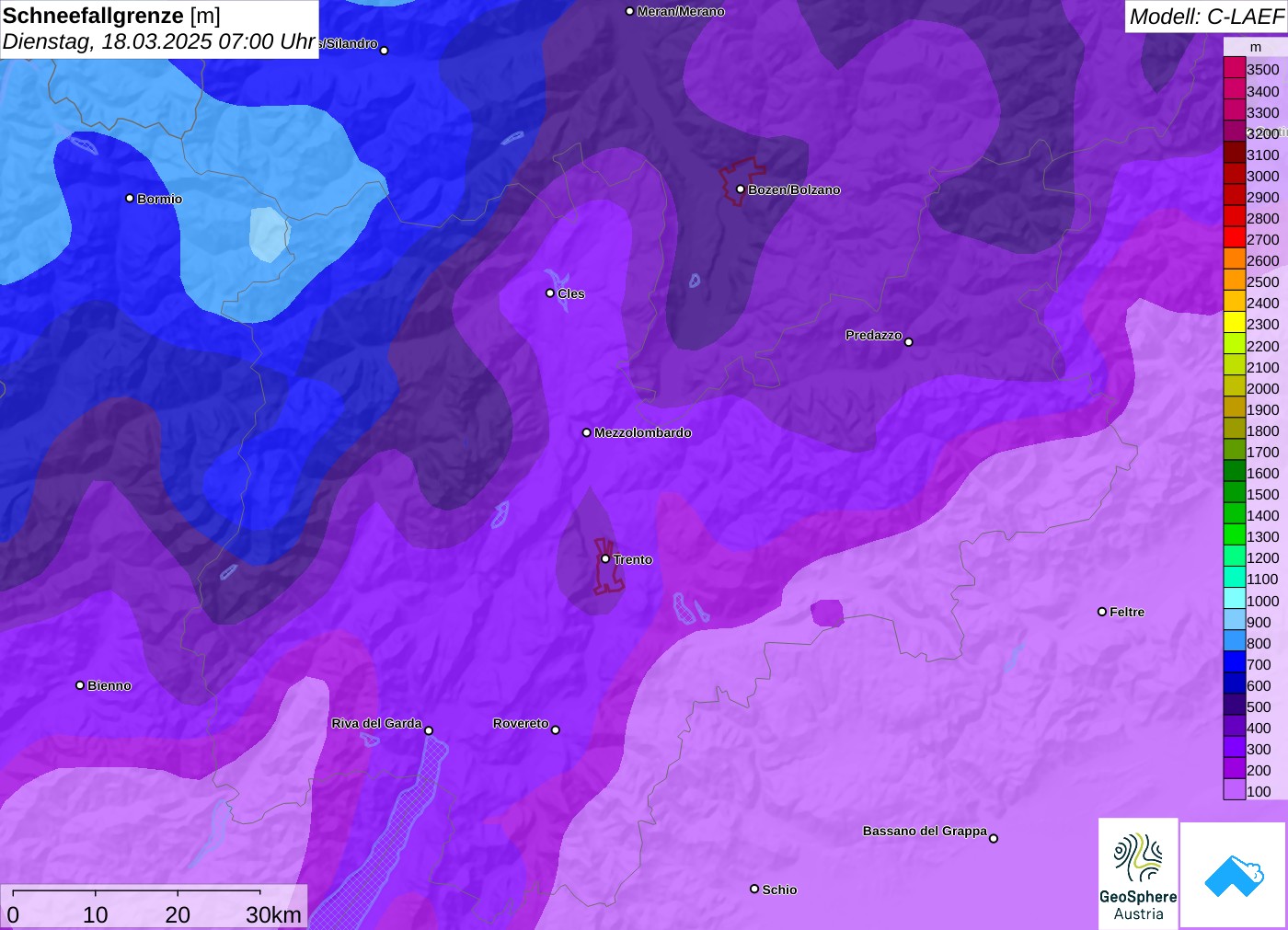Click the Riva del Garda label
Screen dimensions: 1288x930
click(x=376, y=723)
